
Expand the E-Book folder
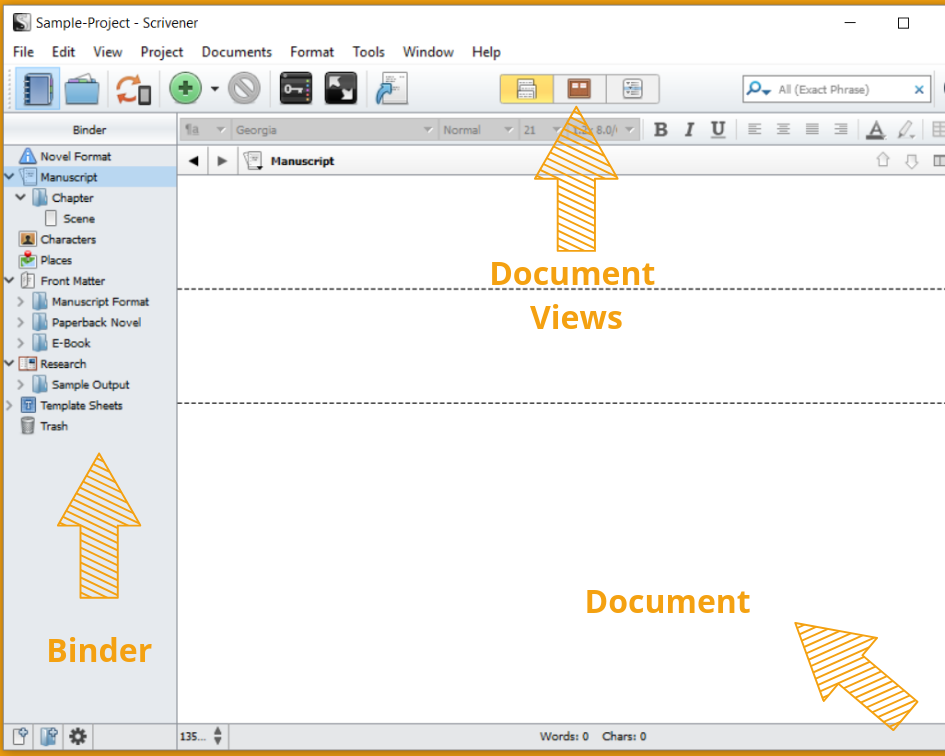20,343
